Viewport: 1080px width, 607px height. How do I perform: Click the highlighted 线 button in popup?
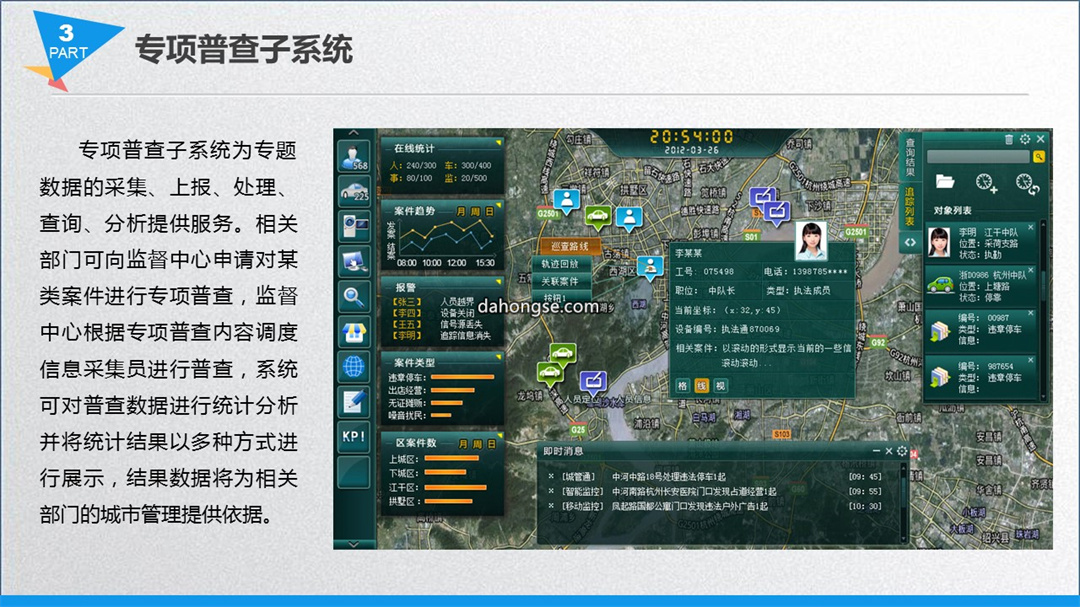coord(701,386)
